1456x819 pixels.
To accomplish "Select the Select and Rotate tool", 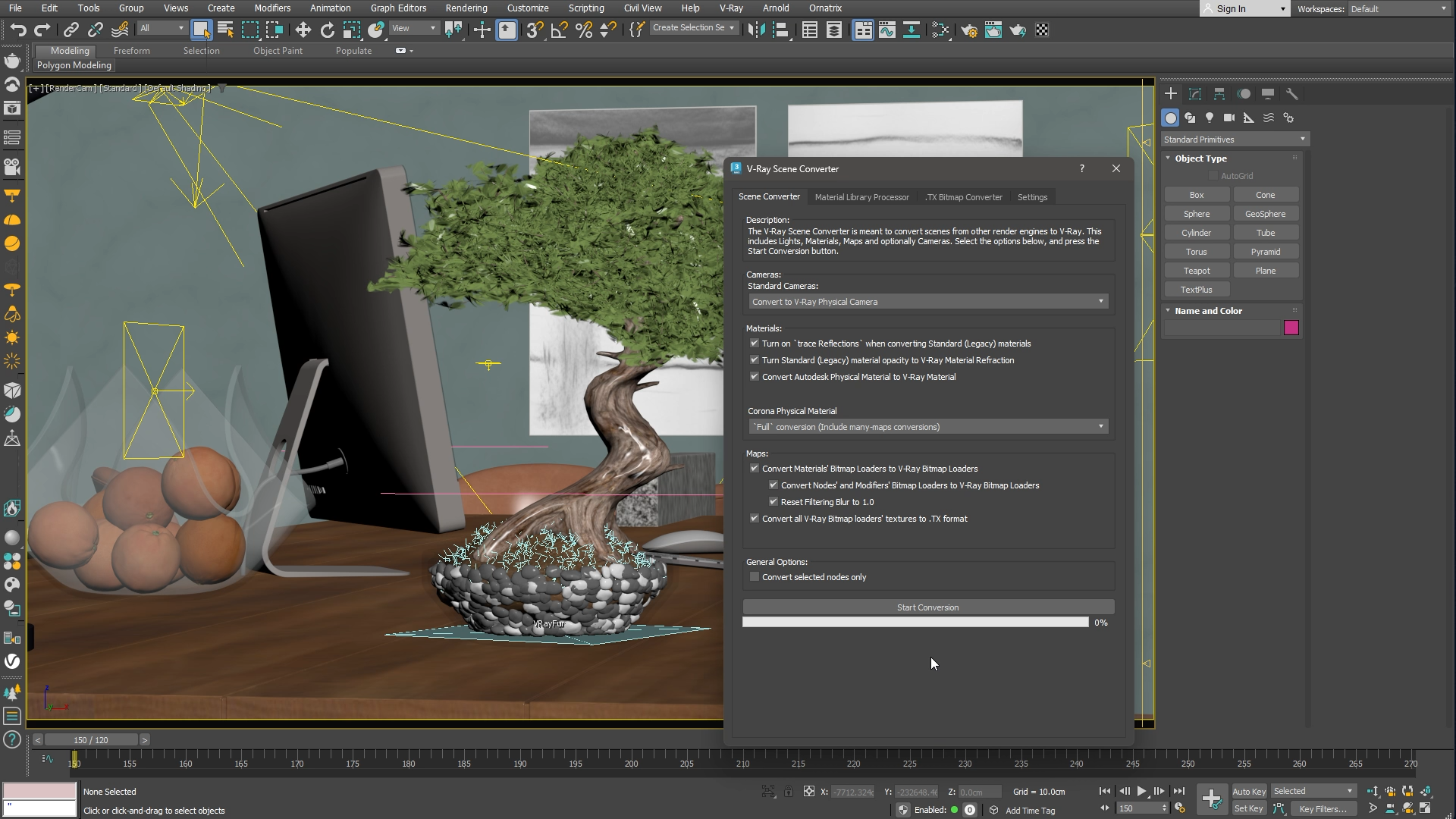I will point(328,30).
